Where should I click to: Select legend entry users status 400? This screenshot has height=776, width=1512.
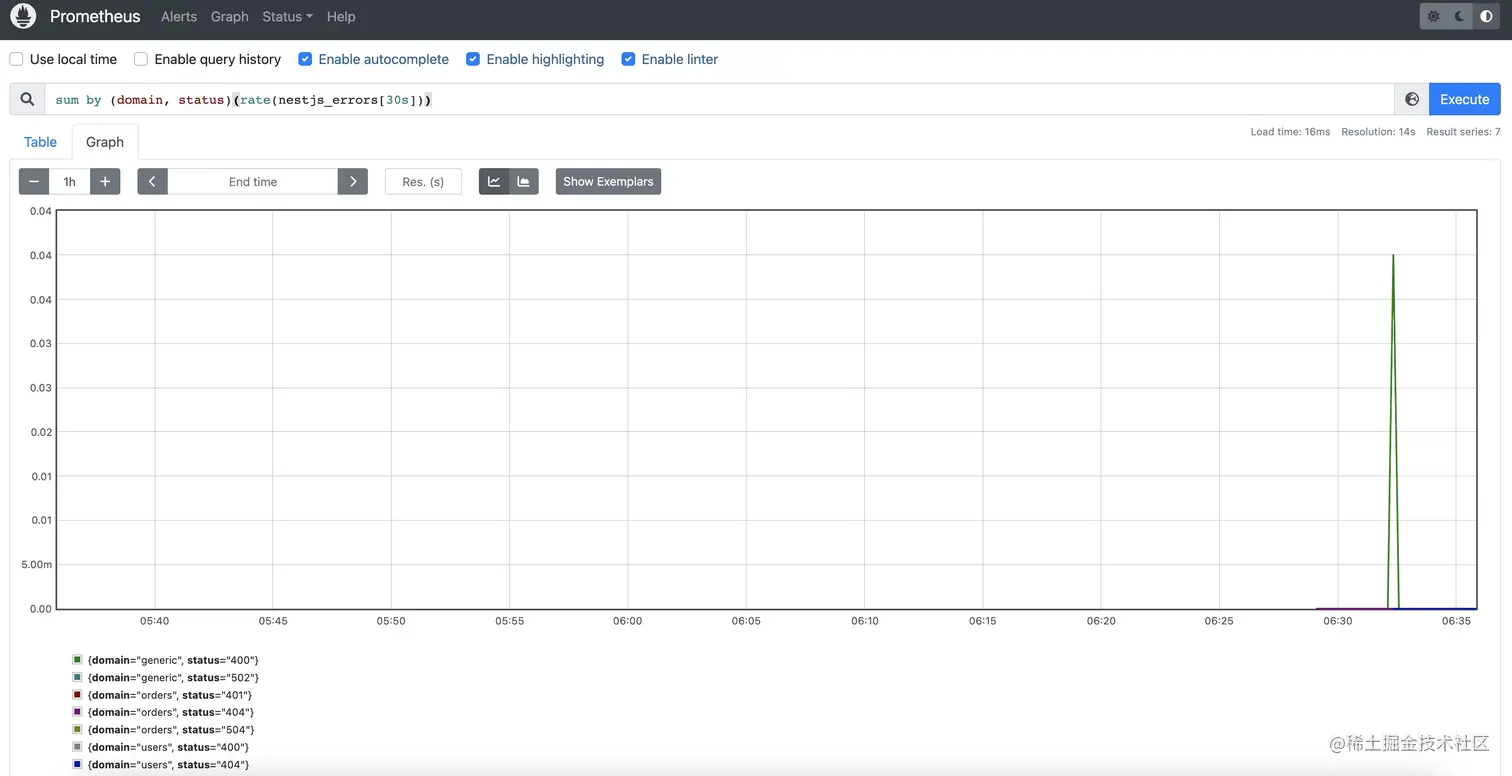[168, 747]
